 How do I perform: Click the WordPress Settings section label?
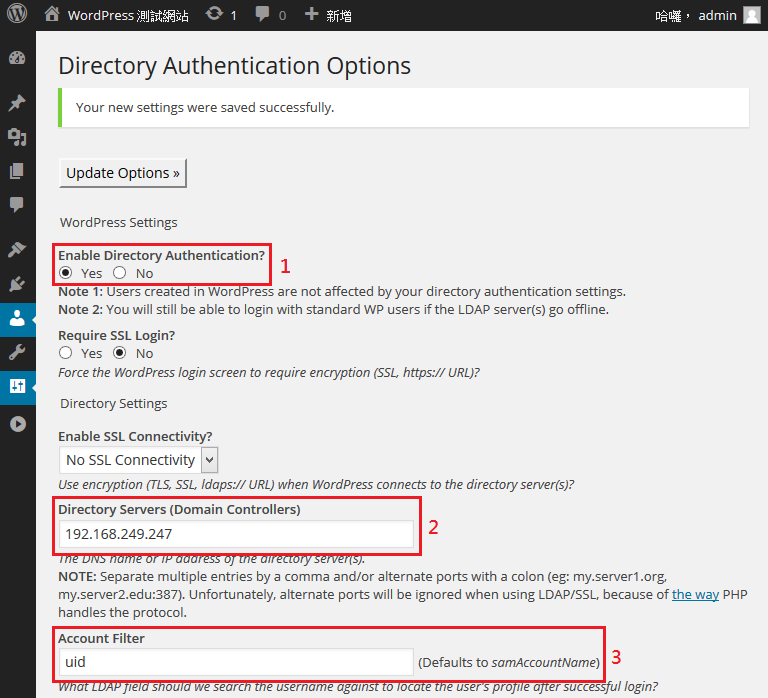tap(119, 222)
